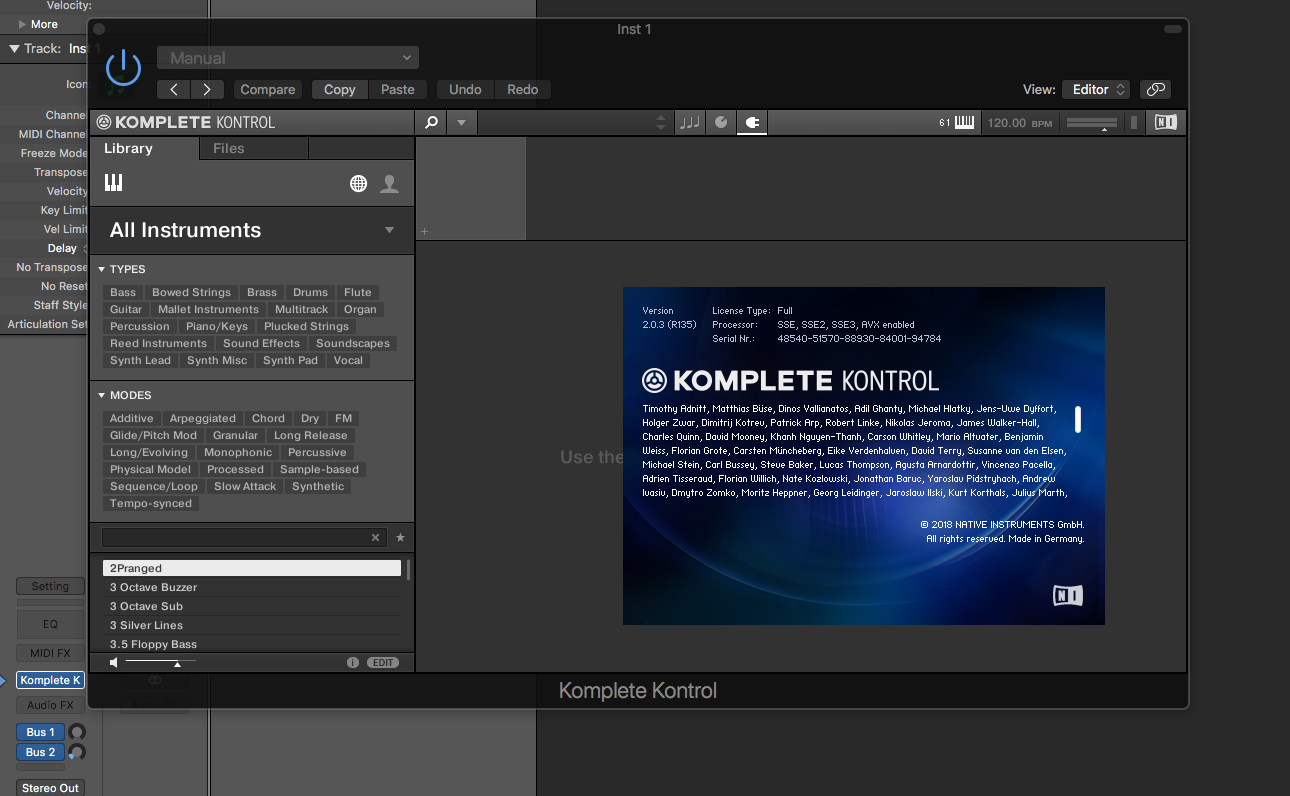Select the 3 Silver Lines preset
Viewport: 1290px width, 796px height.
point(251,625)
